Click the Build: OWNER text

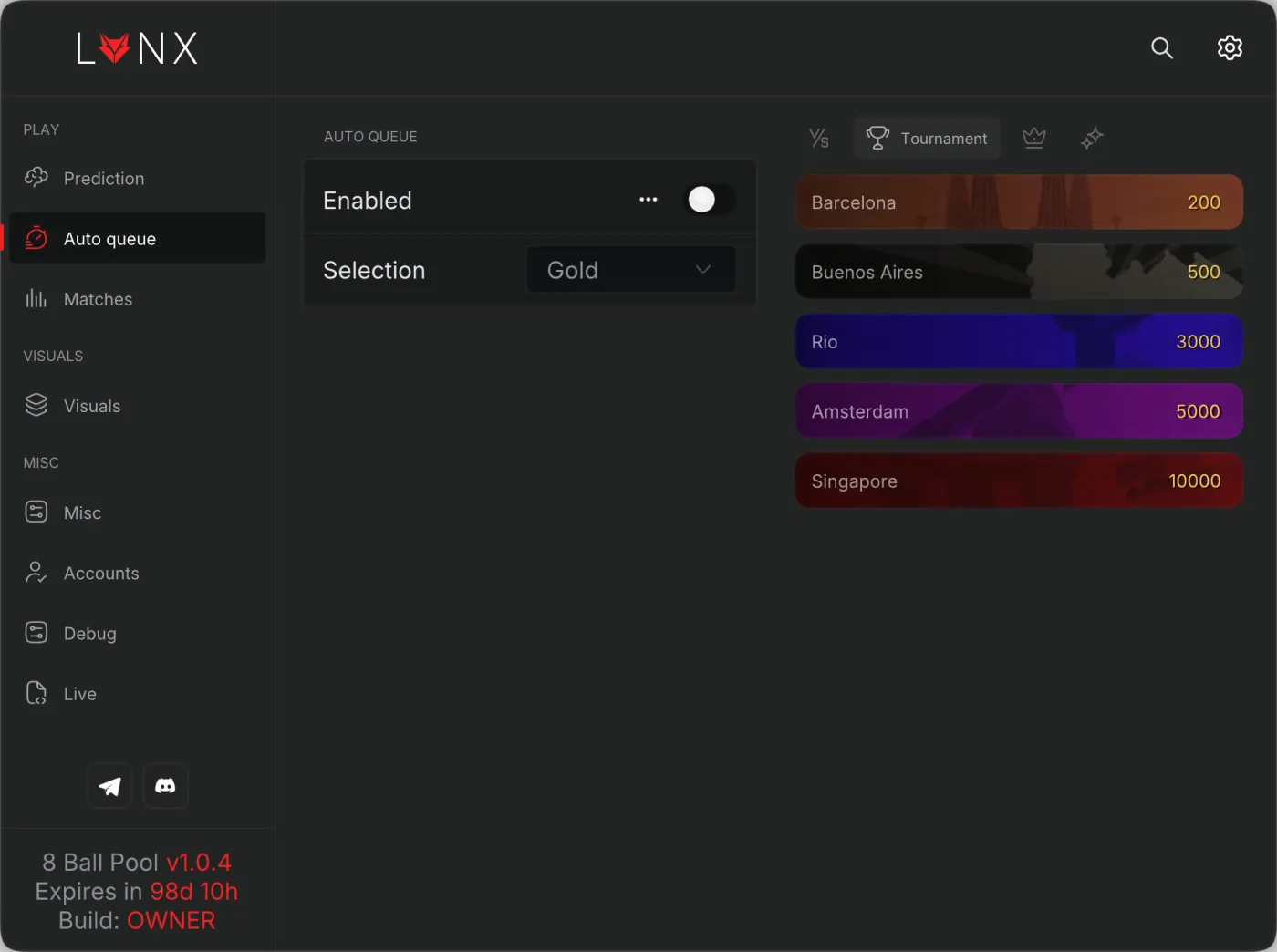137,921
